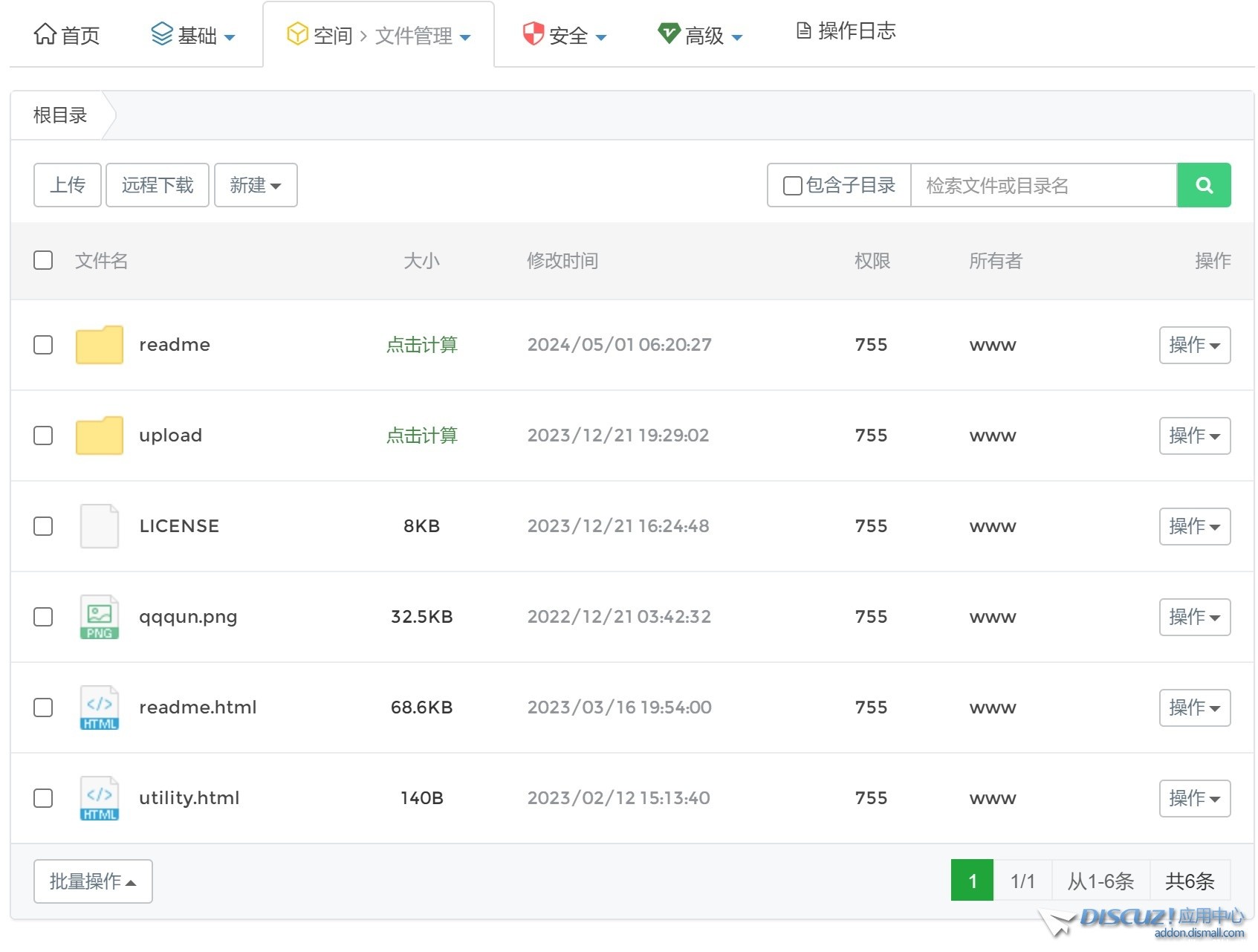This screenshot has width=1258, height=952.
Task: Click 点击计算 for the readme folder
Action: (421, 345)
